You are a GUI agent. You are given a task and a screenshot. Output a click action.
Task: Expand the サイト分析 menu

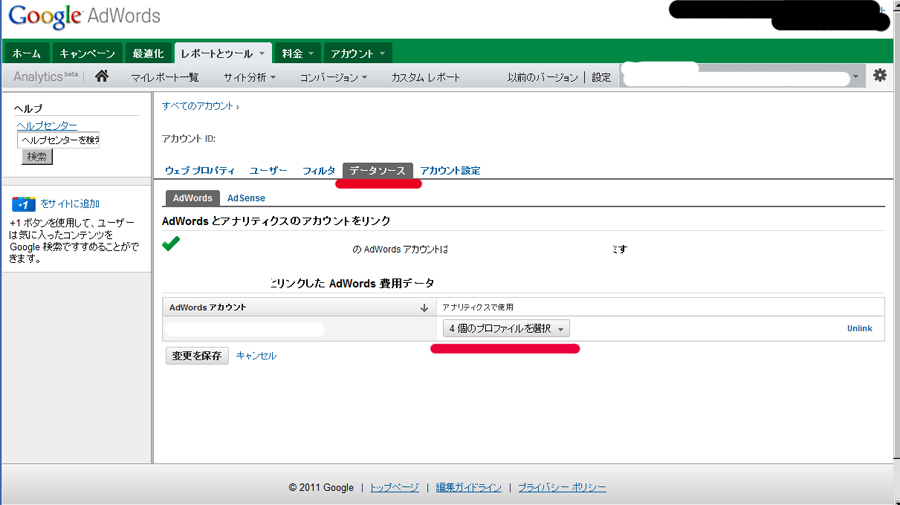click(250, 77)
